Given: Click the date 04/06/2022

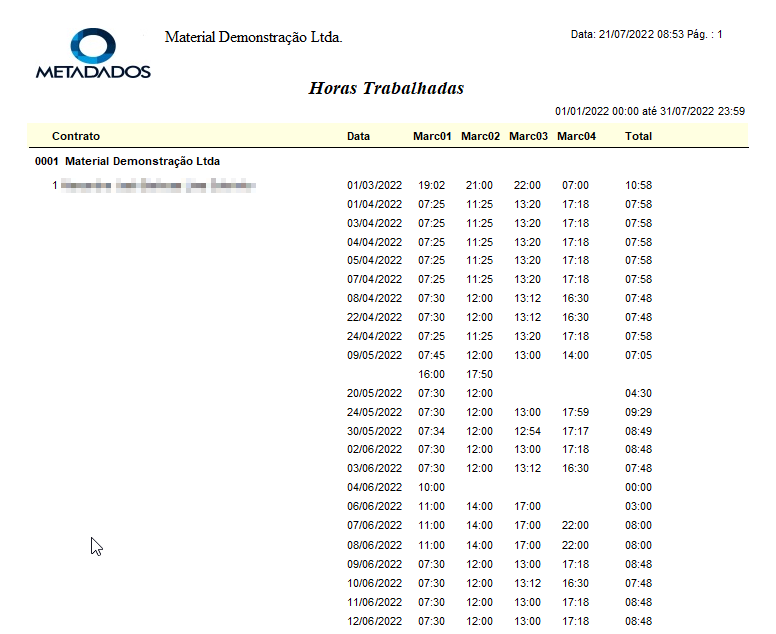Looking at the screenshot, I should (x=374, y=487).
